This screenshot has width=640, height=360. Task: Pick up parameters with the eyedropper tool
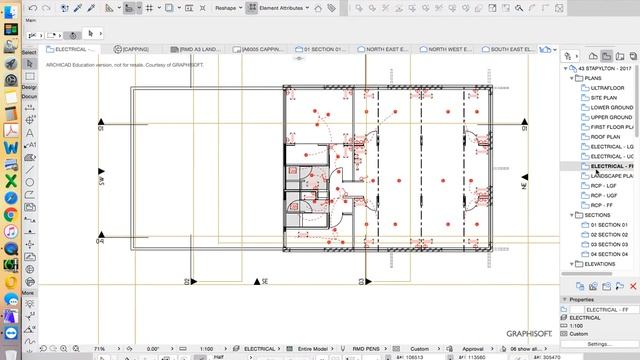[x=78, y=8]
